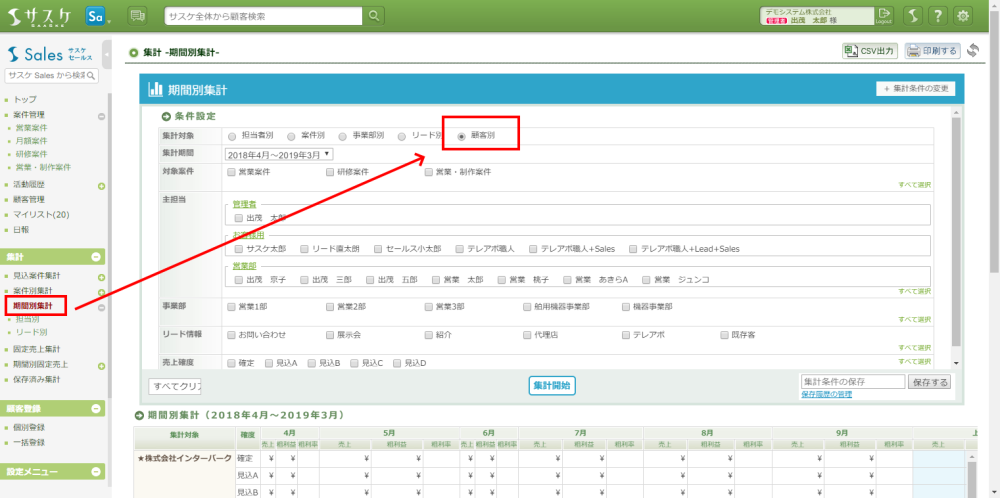Open the Sa application switcher dropdown
Screen dimensions: 1000x498
(x=98, y=16)
